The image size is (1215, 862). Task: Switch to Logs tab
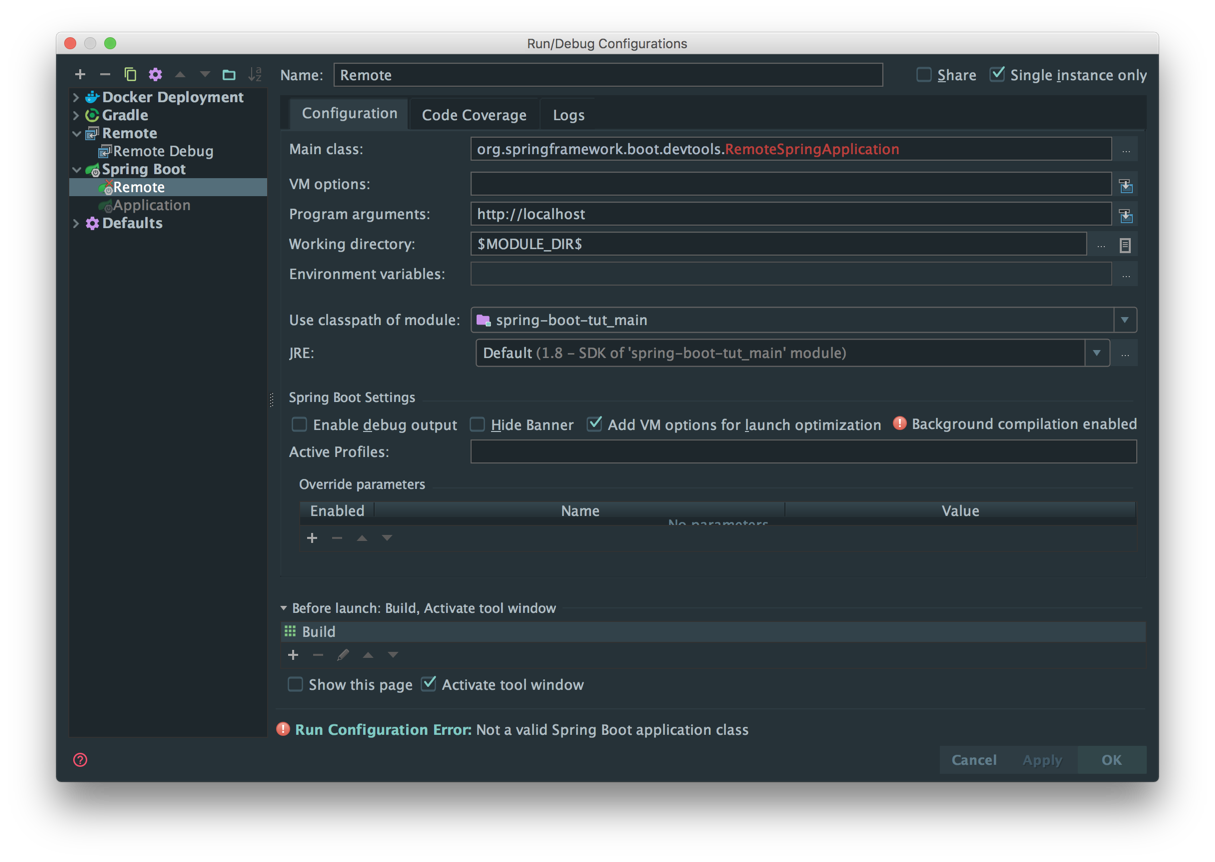(x=568, y=115)
